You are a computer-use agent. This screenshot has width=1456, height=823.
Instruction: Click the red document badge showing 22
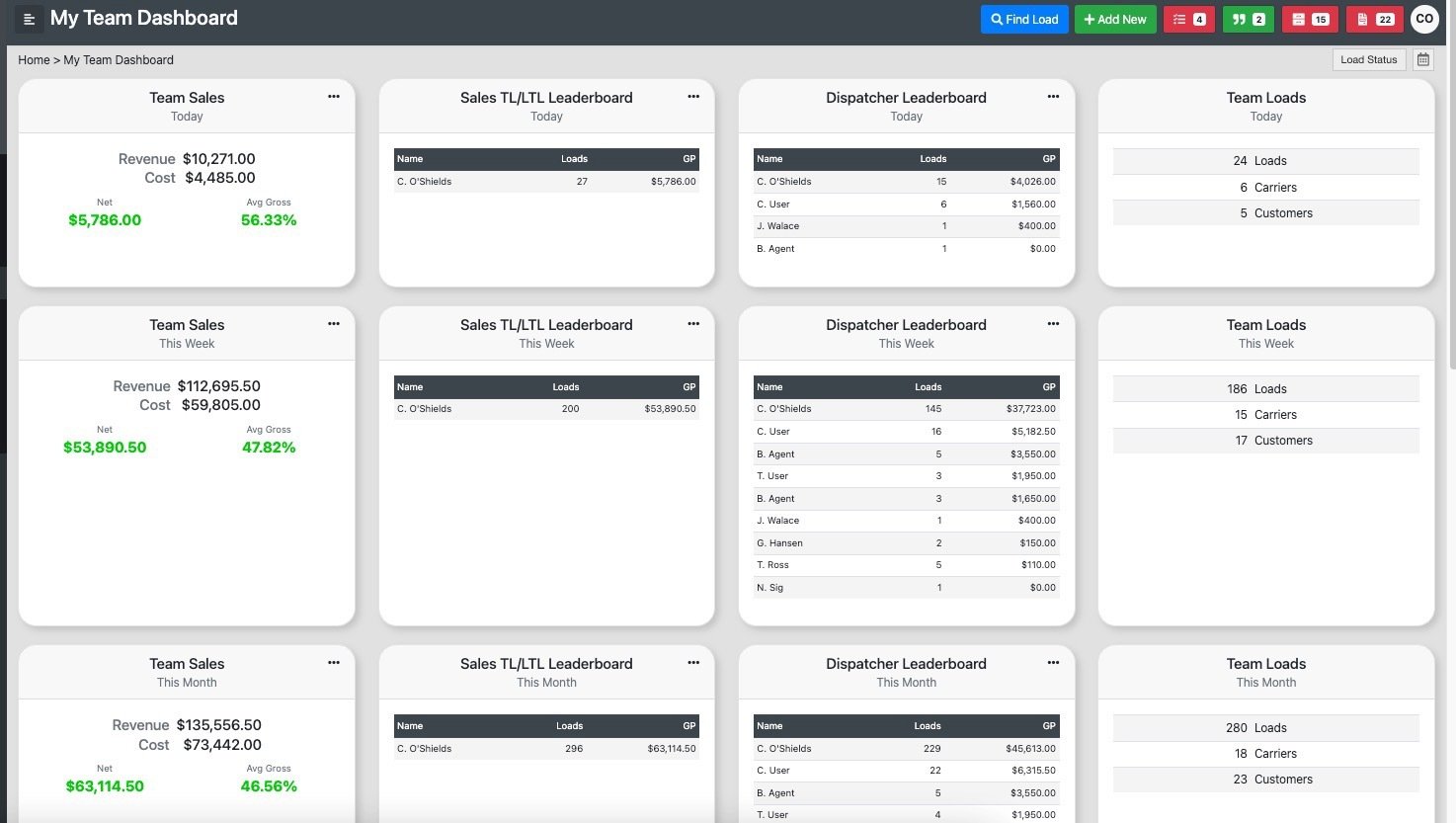[1374, 19]
